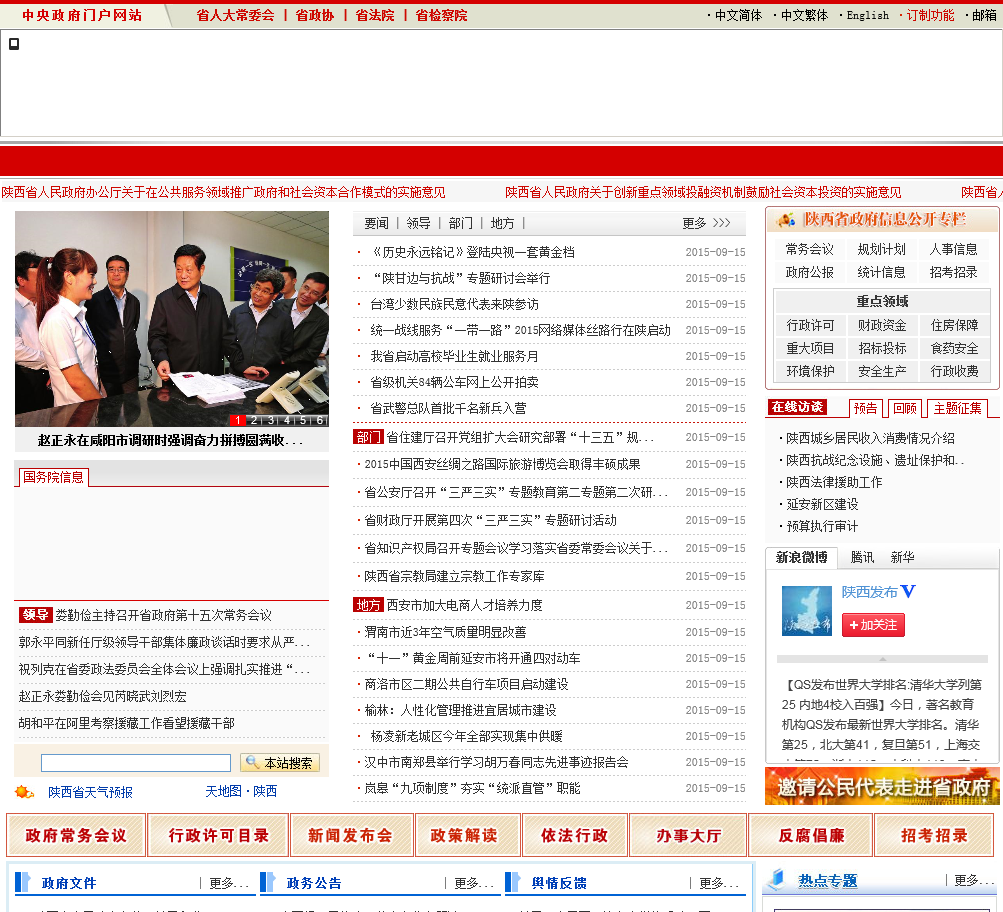Click the 热点专题 section icon
Screen dimensions: 1003x912
click(776, 880)
